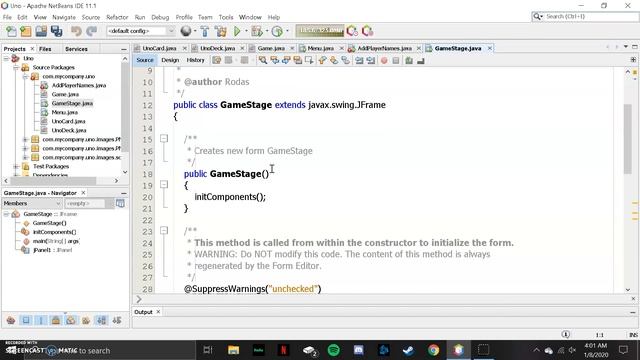This screenshot has width=640, height=360.
Task: Switch to the UnoDeck.java editor tab
Action: pos(217,48)
